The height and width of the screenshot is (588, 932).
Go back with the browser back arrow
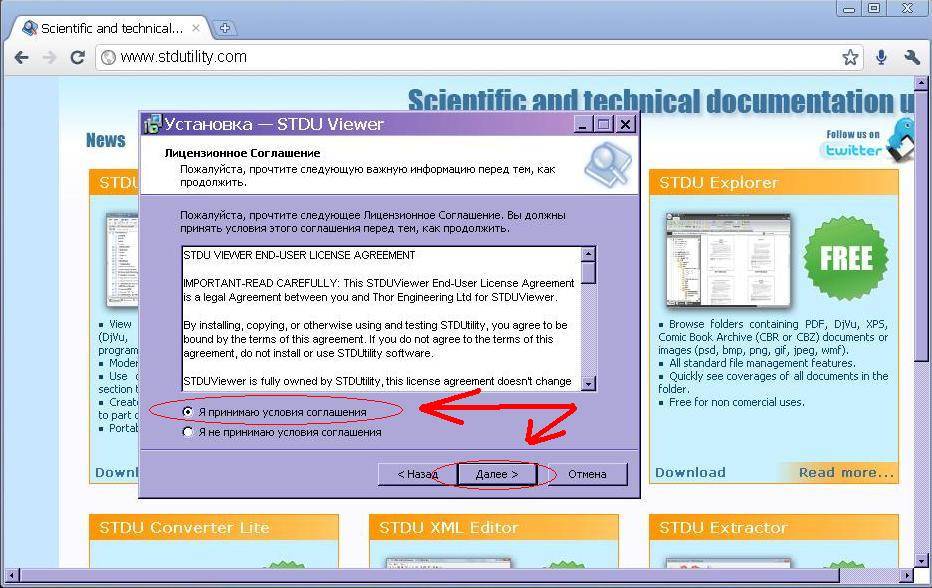[x=21, y=58]
